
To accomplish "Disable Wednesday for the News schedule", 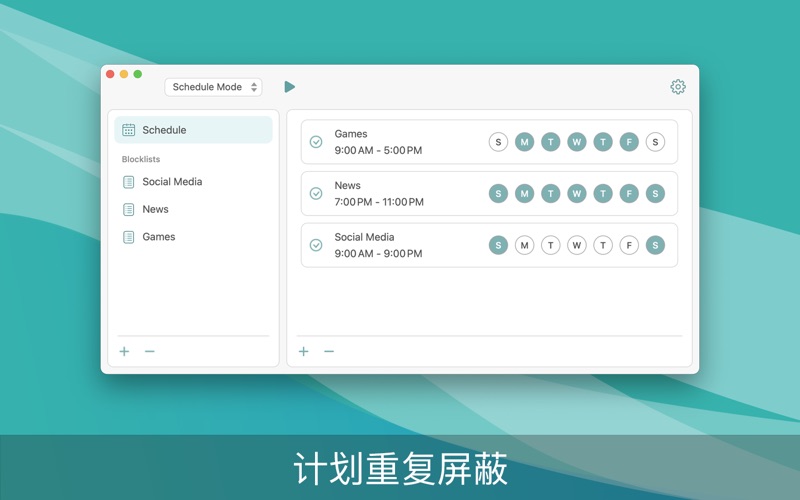I will point(577,193).
